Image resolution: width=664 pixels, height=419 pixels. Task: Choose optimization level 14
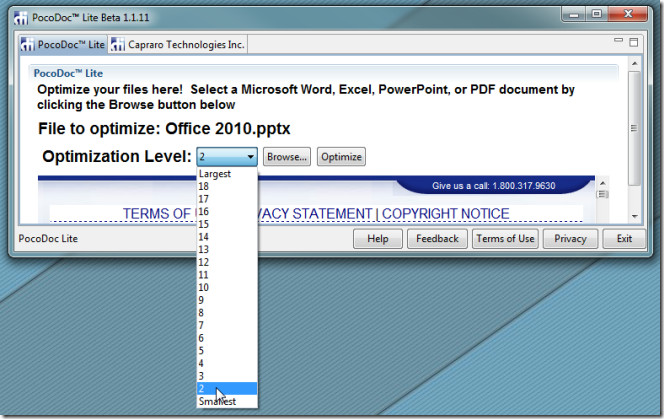[x=227, y=237]
